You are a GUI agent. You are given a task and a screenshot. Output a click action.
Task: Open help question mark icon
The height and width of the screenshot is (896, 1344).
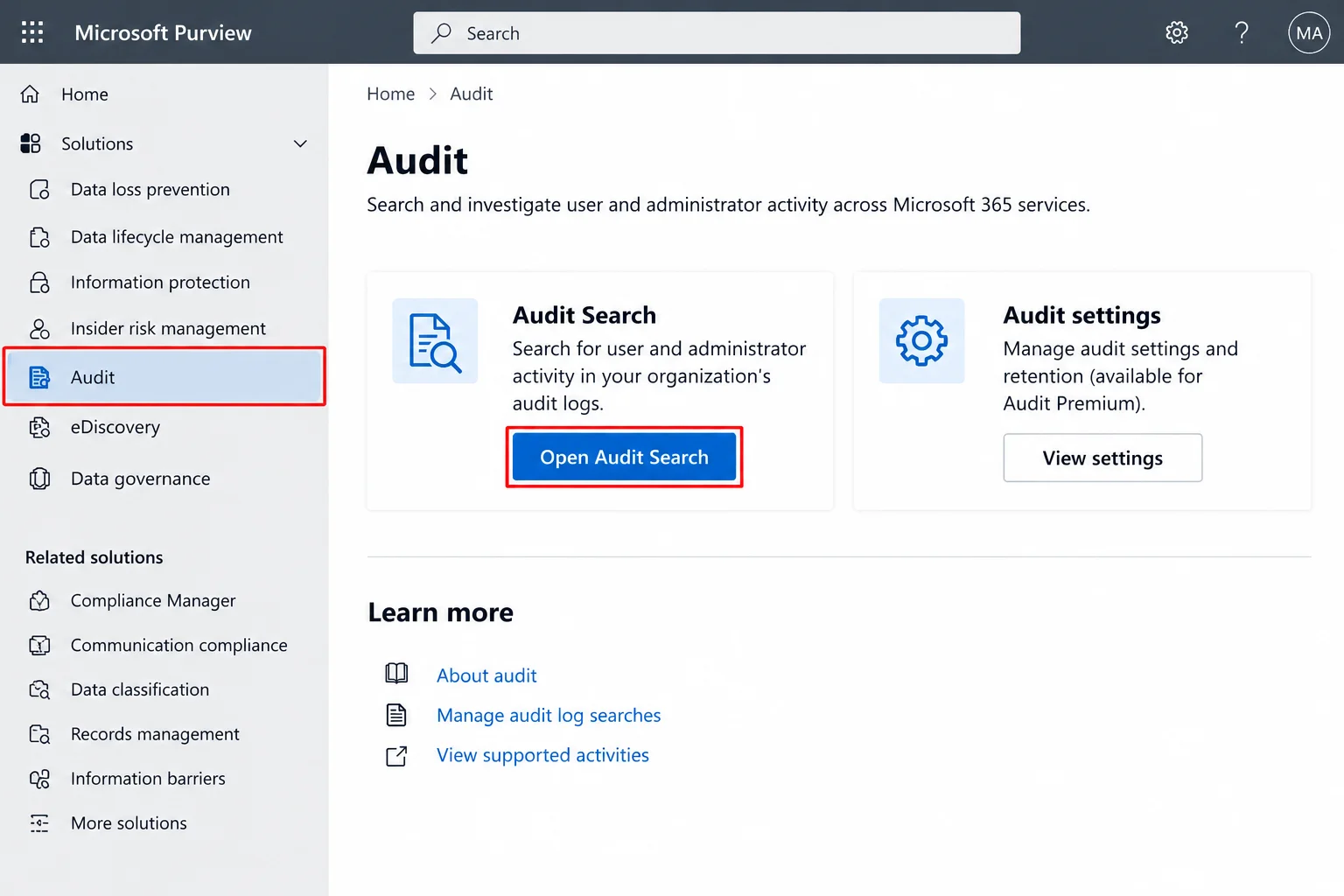(1242, 33)
